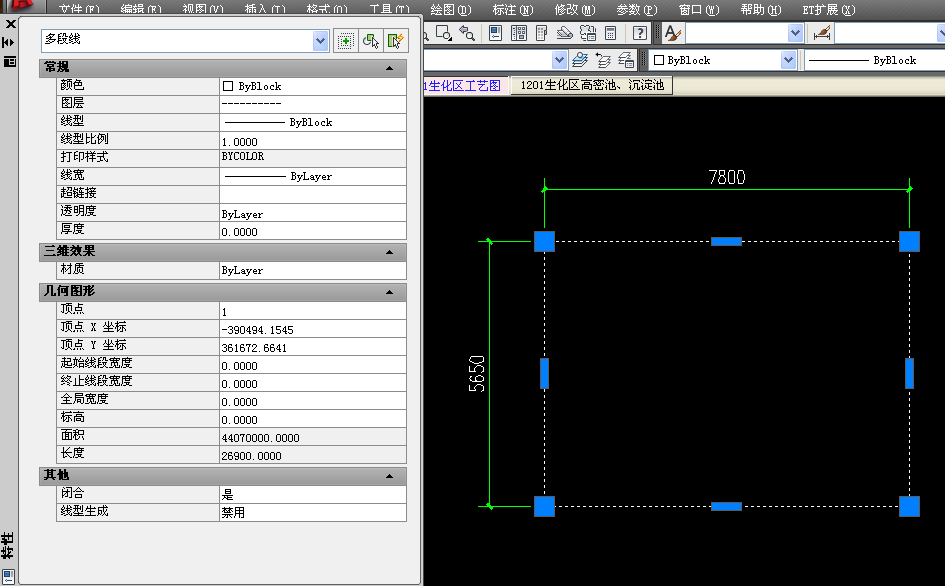The image size is (945, 586).
Task: Click the left edge midpoint grip
Action: point(544,373)
